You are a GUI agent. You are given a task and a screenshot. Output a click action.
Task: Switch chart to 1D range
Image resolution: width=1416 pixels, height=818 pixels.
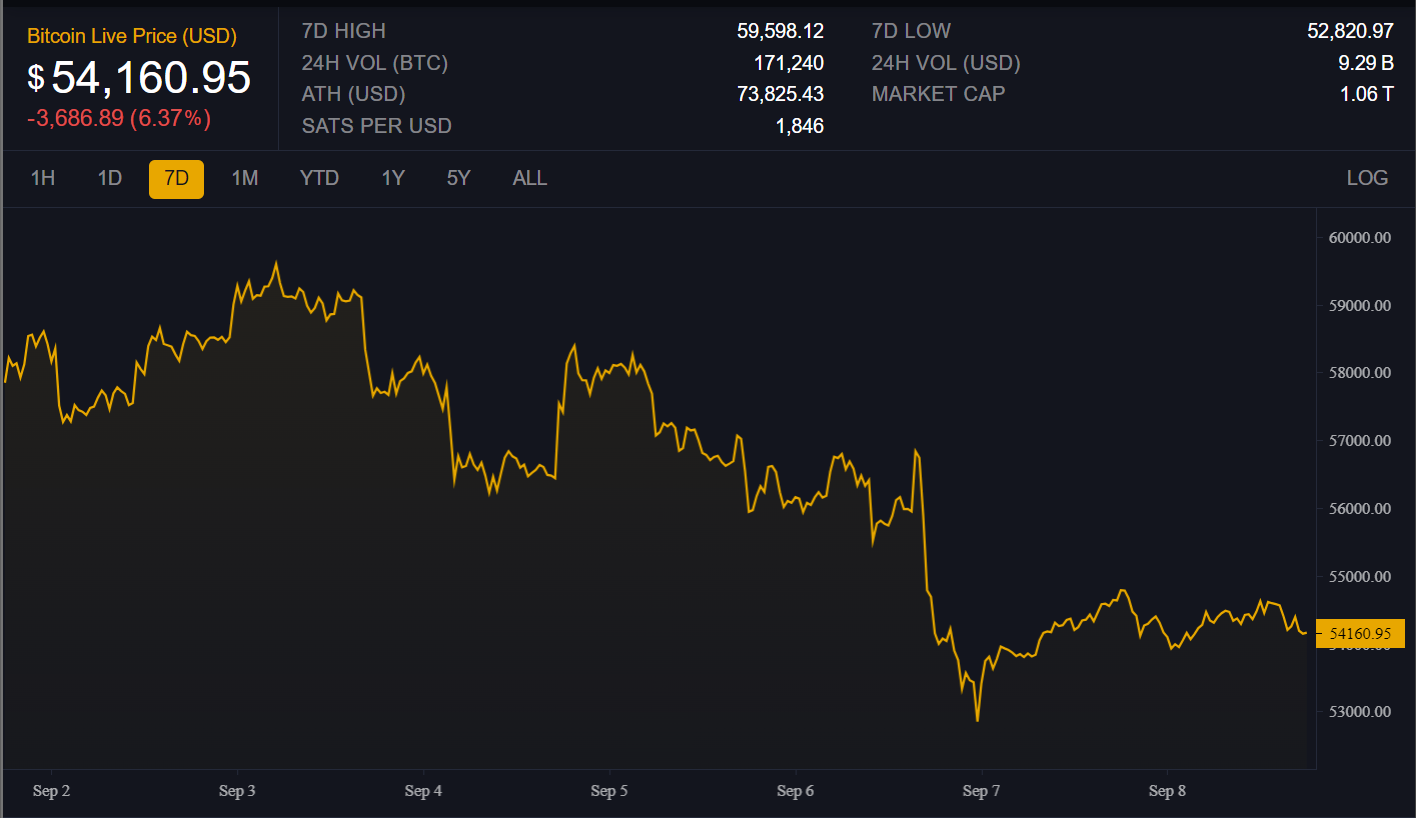coord(109,178)
